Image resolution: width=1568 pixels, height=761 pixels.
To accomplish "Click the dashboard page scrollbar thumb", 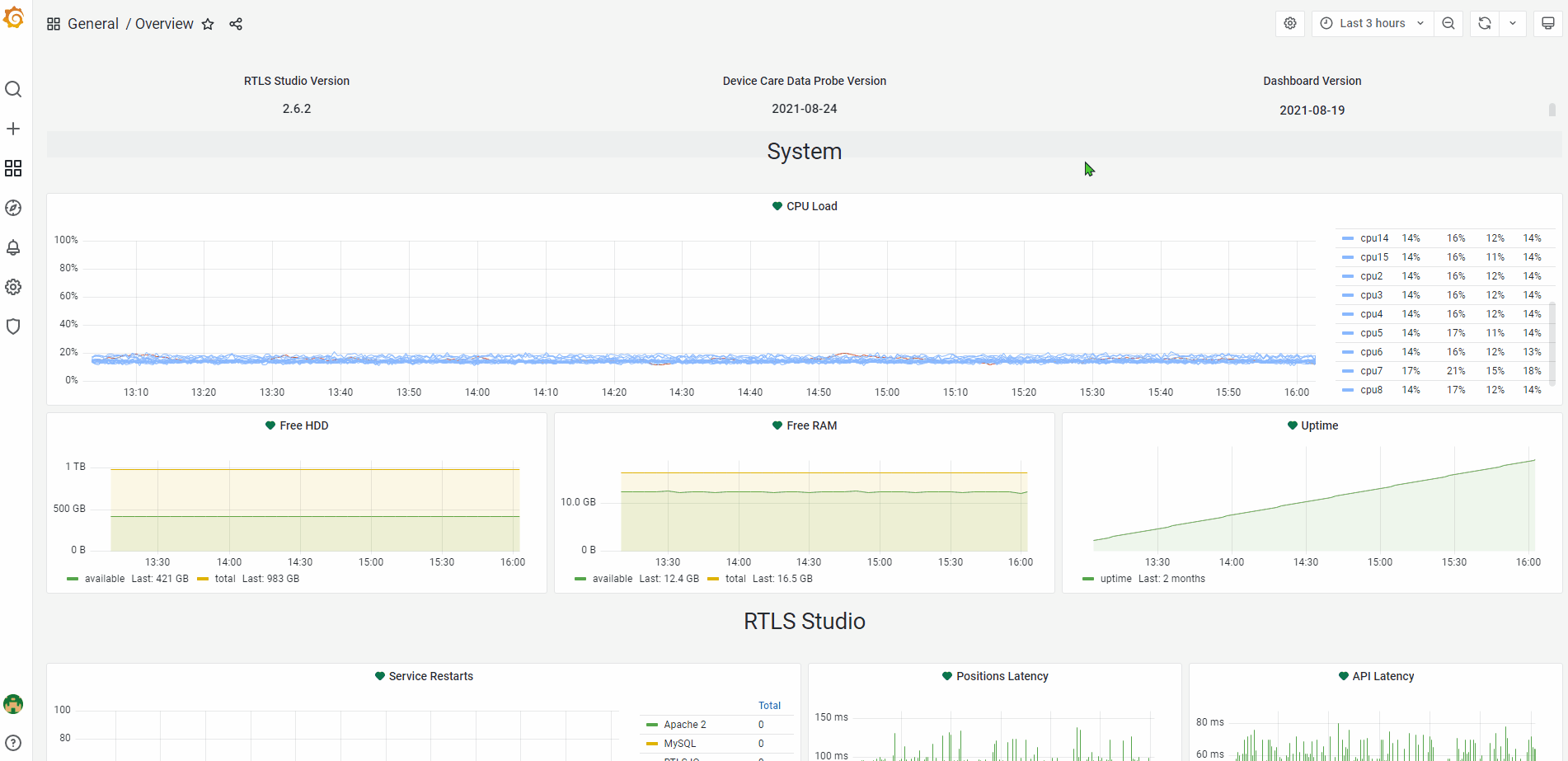I will click(1552, 110).
